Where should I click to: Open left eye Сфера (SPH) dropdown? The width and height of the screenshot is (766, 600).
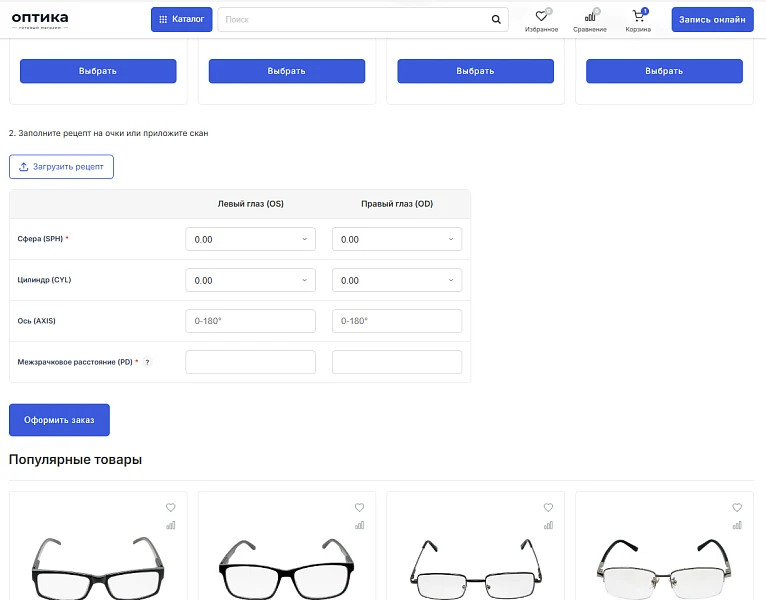coord(250,239)
